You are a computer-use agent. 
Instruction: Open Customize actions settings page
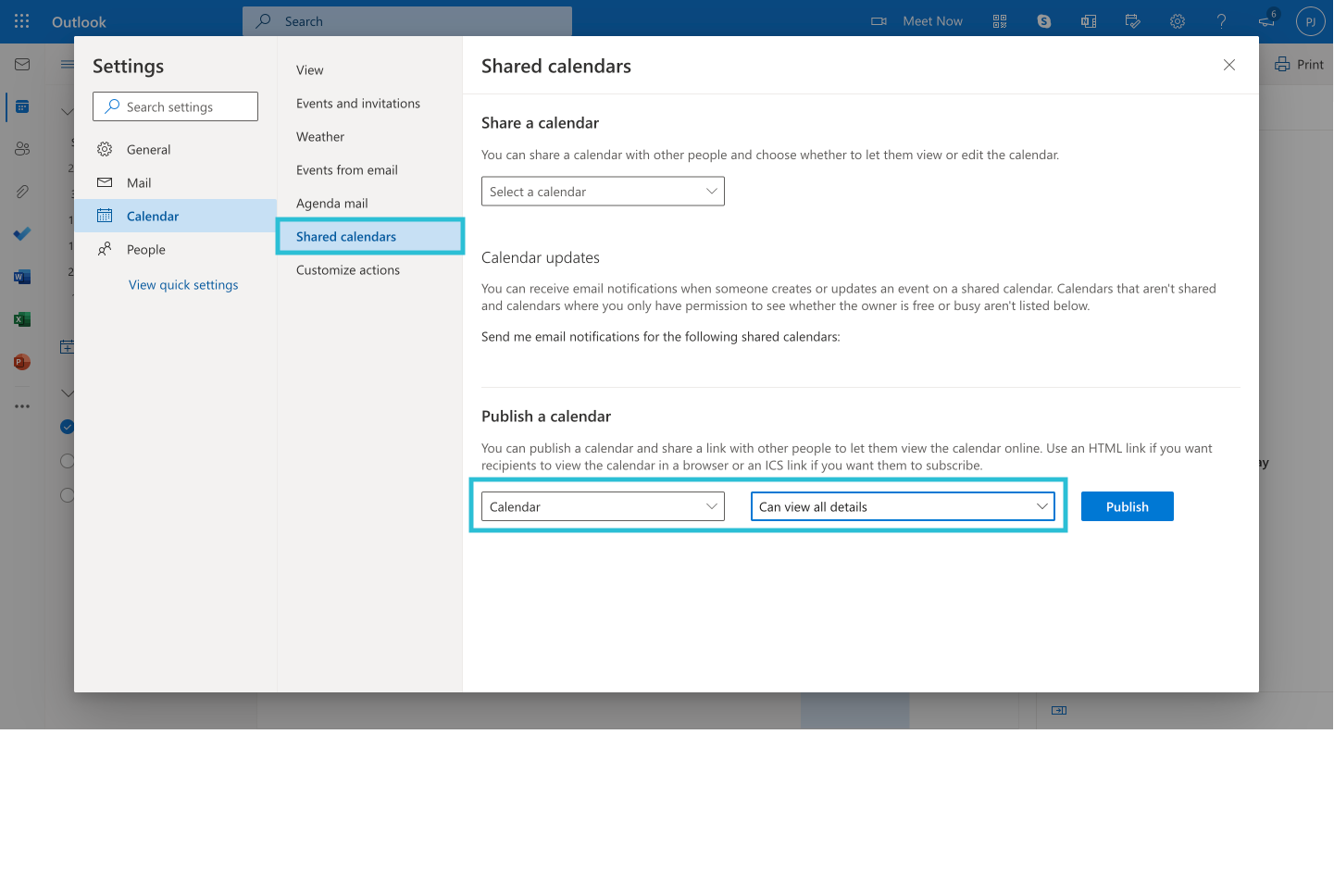click(348, 270)
